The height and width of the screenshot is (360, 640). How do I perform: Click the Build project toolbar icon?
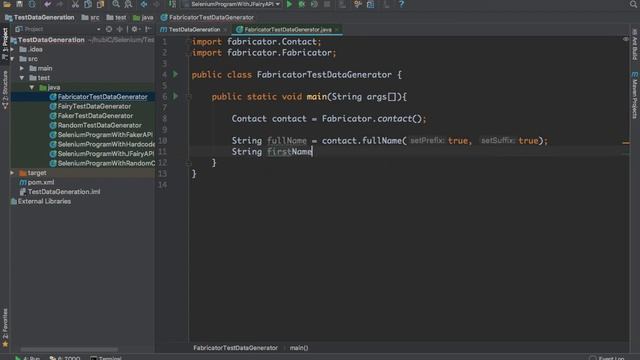coord(172,4)
